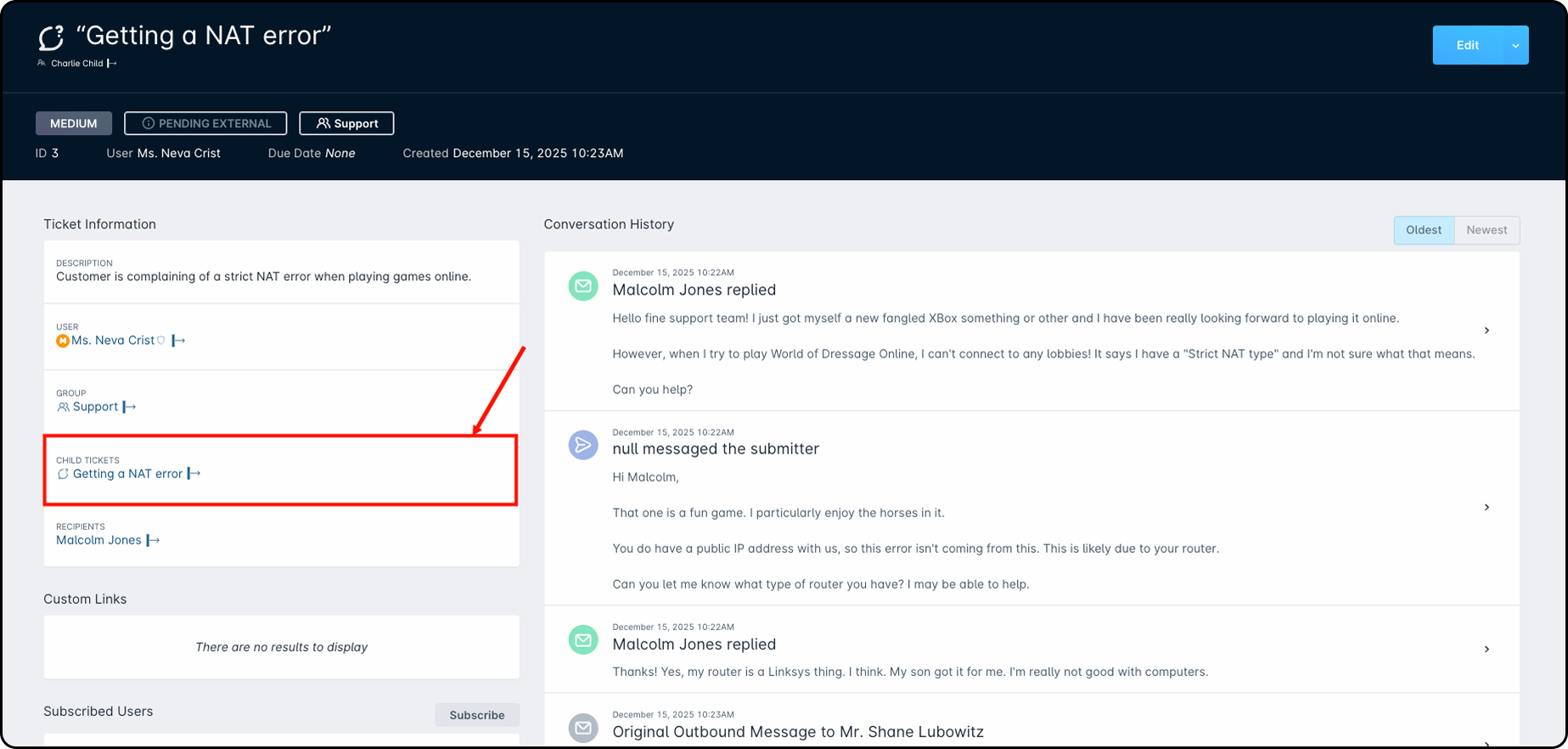The width and height of the screenshot is (1568, 749).
Task: Click the arrow icon after Charlie Child
Action: click(112, 63)
